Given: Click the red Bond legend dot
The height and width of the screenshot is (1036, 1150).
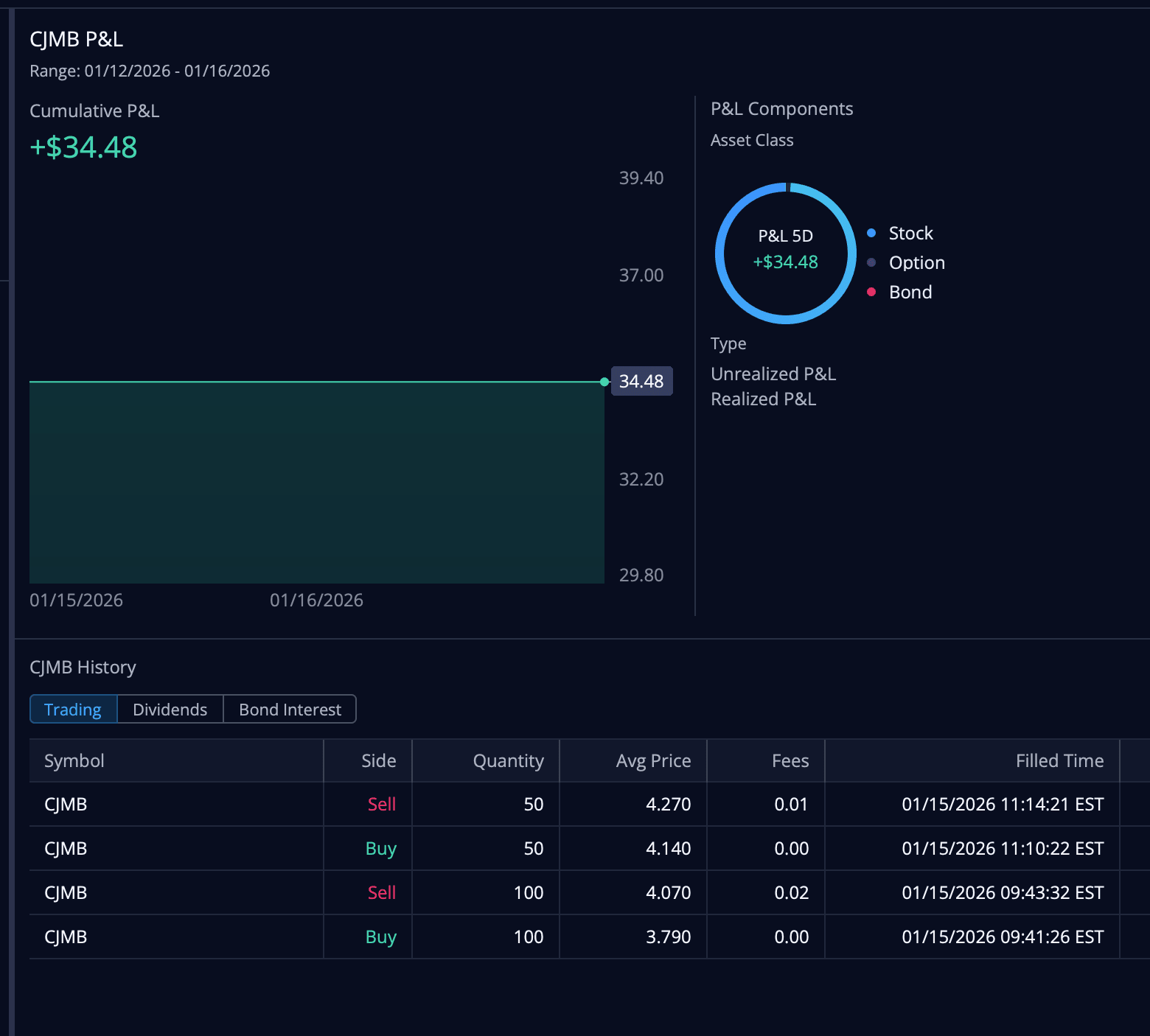Looking at the screenshot, I should 871,292.
